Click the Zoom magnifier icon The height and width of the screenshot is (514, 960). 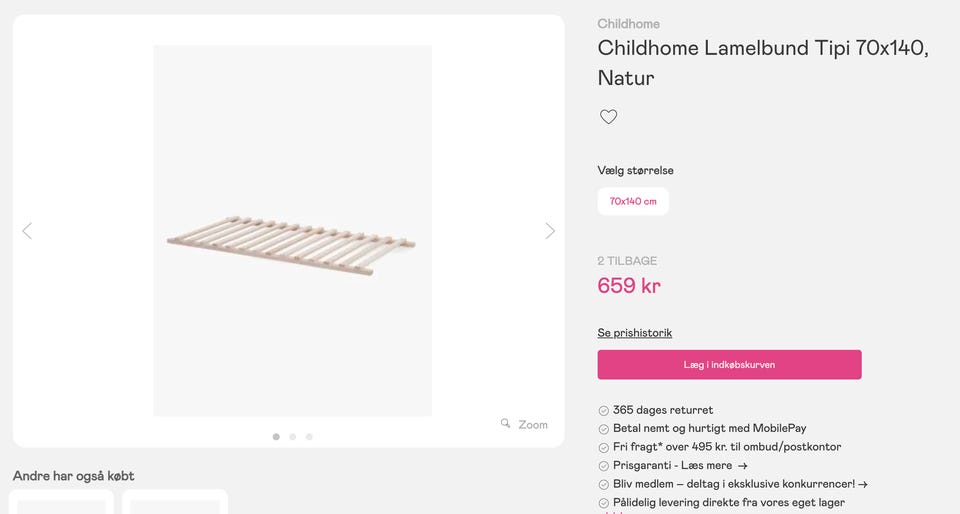(x=506, y=424)
